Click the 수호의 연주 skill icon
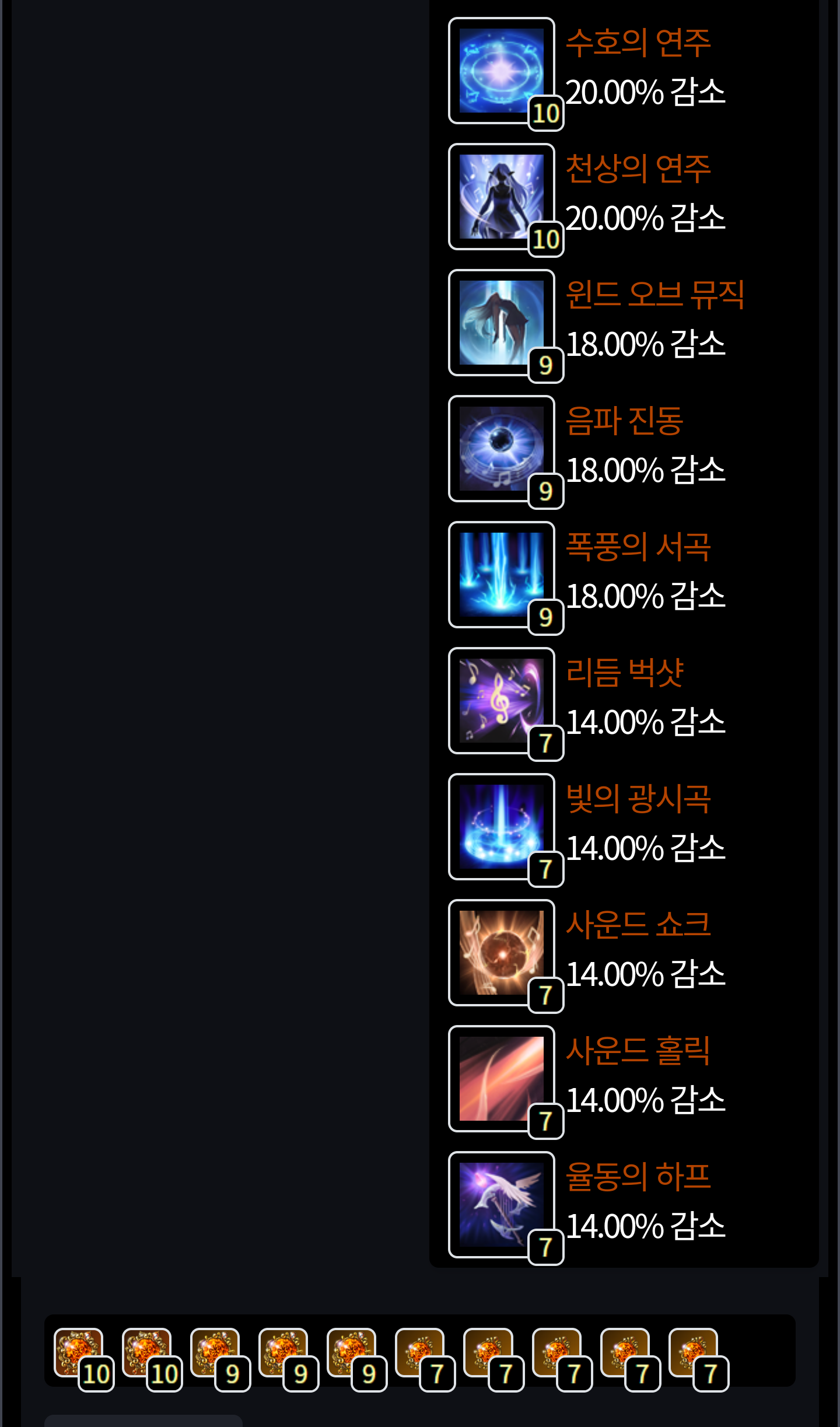This screenshot has height=1427, width=840. pyautogui.click(x=502, y=71)
